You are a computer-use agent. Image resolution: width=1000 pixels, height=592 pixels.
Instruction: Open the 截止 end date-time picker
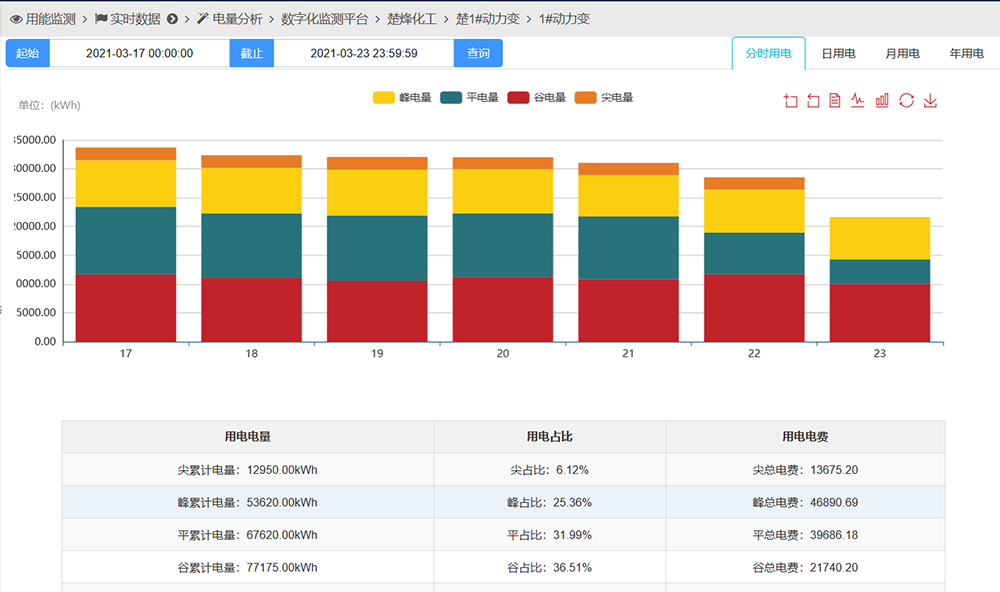[x=364, y=53]
